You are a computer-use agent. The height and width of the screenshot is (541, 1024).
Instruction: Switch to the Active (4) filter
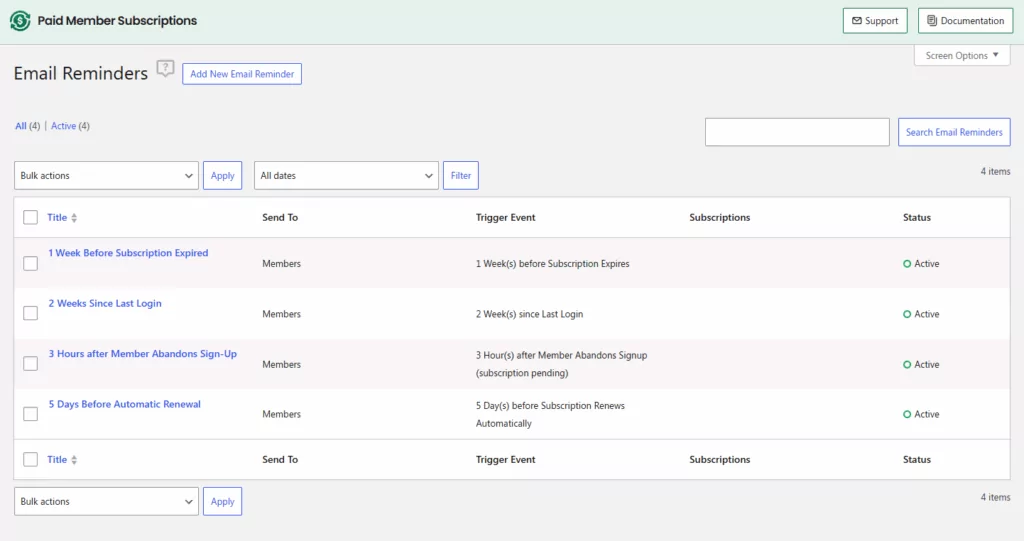pyautogui.click(x=64, y=126)
